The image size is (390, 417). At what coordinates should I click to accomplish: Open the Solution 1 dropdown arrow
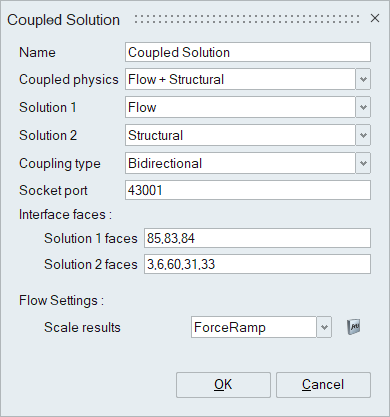coord(363,107)
